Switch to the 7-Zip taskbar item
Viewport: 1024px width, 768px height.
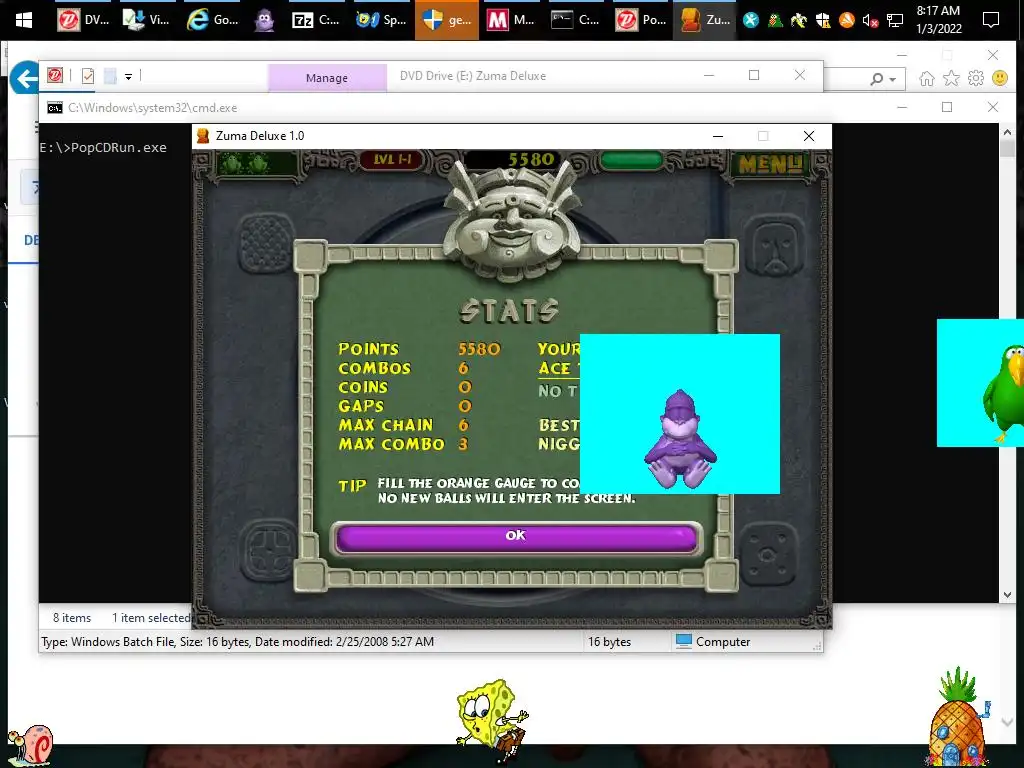[316, 20]
